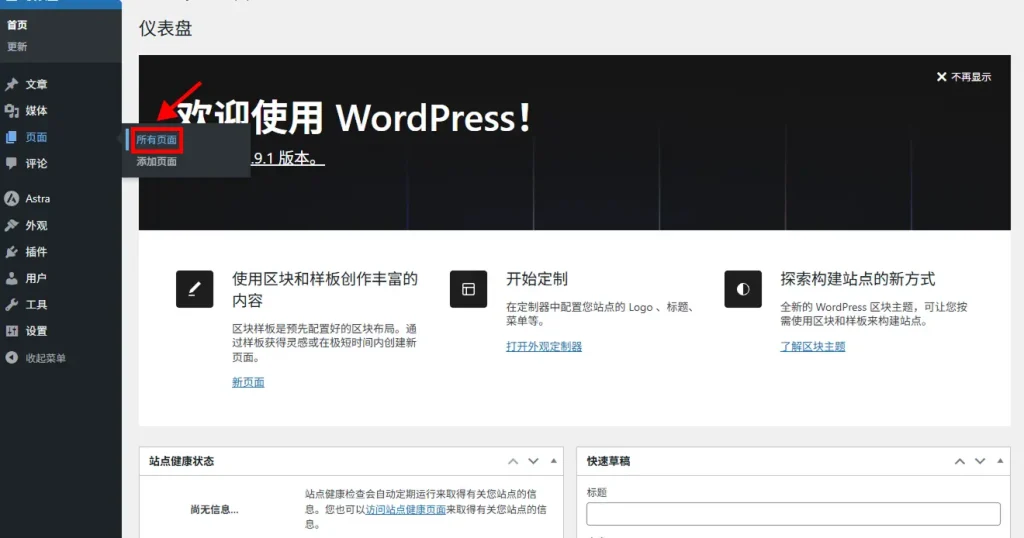1024x538 pixels.
Task: Toggle the 快速草稿 panel collapse triangle
Action: (x=1000, y=461)
